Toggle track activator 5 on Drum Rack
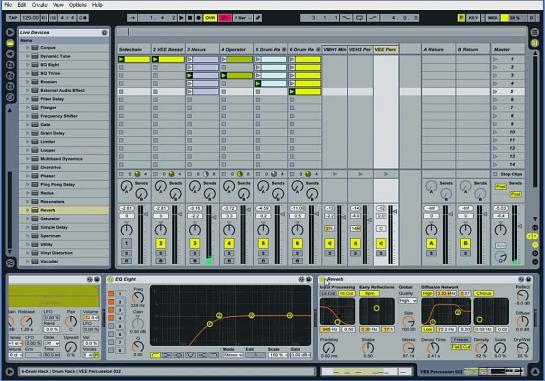 pos(263,243)
